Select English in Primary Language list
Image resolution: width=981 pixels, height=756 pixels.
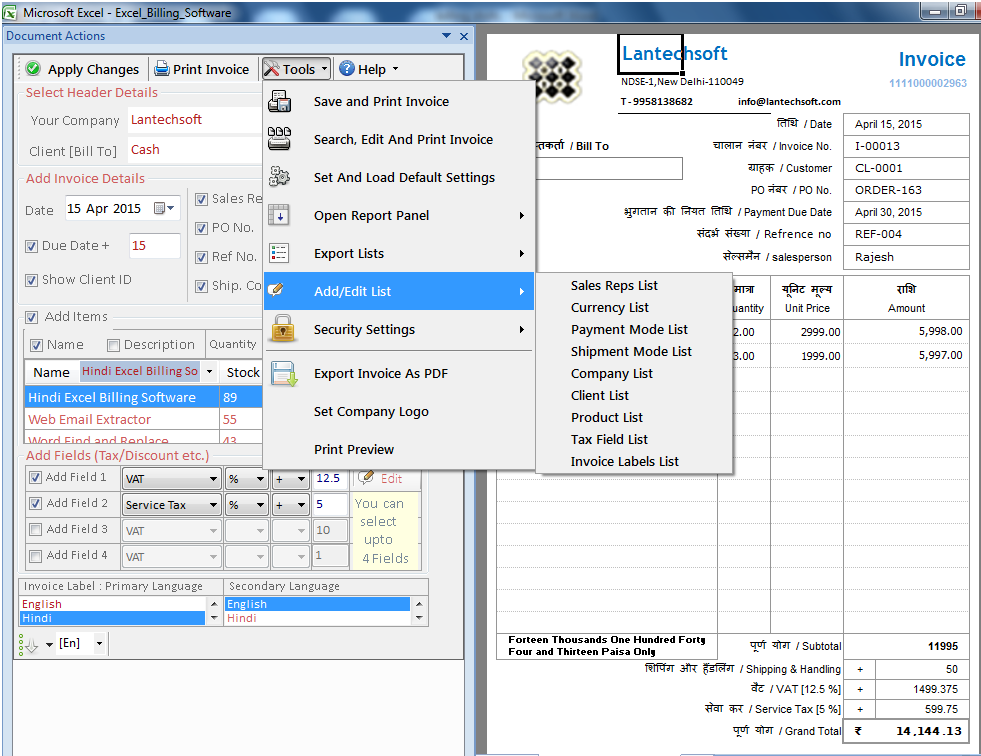113,604
